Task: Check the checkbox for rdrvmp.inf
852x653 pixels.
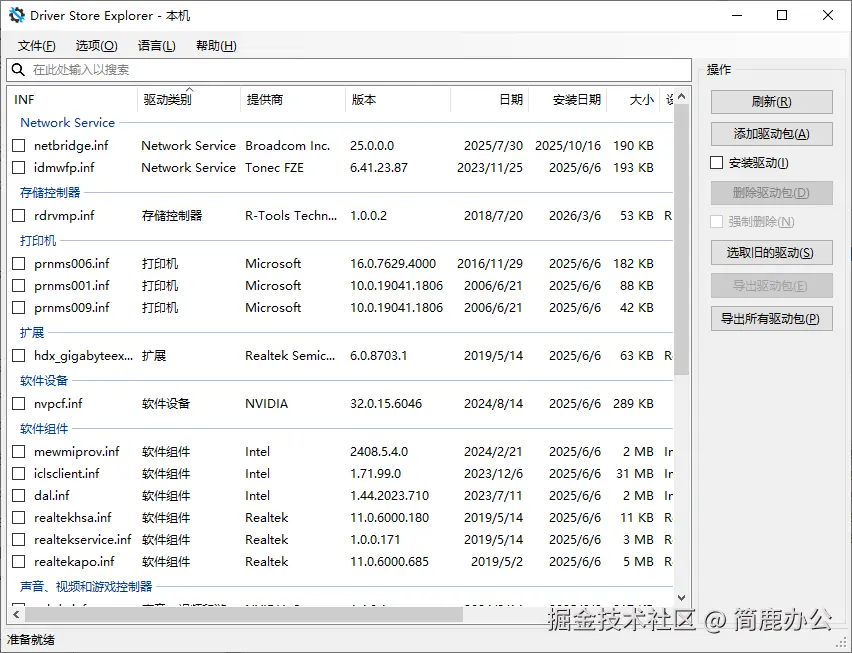Action: click(18, 214)
